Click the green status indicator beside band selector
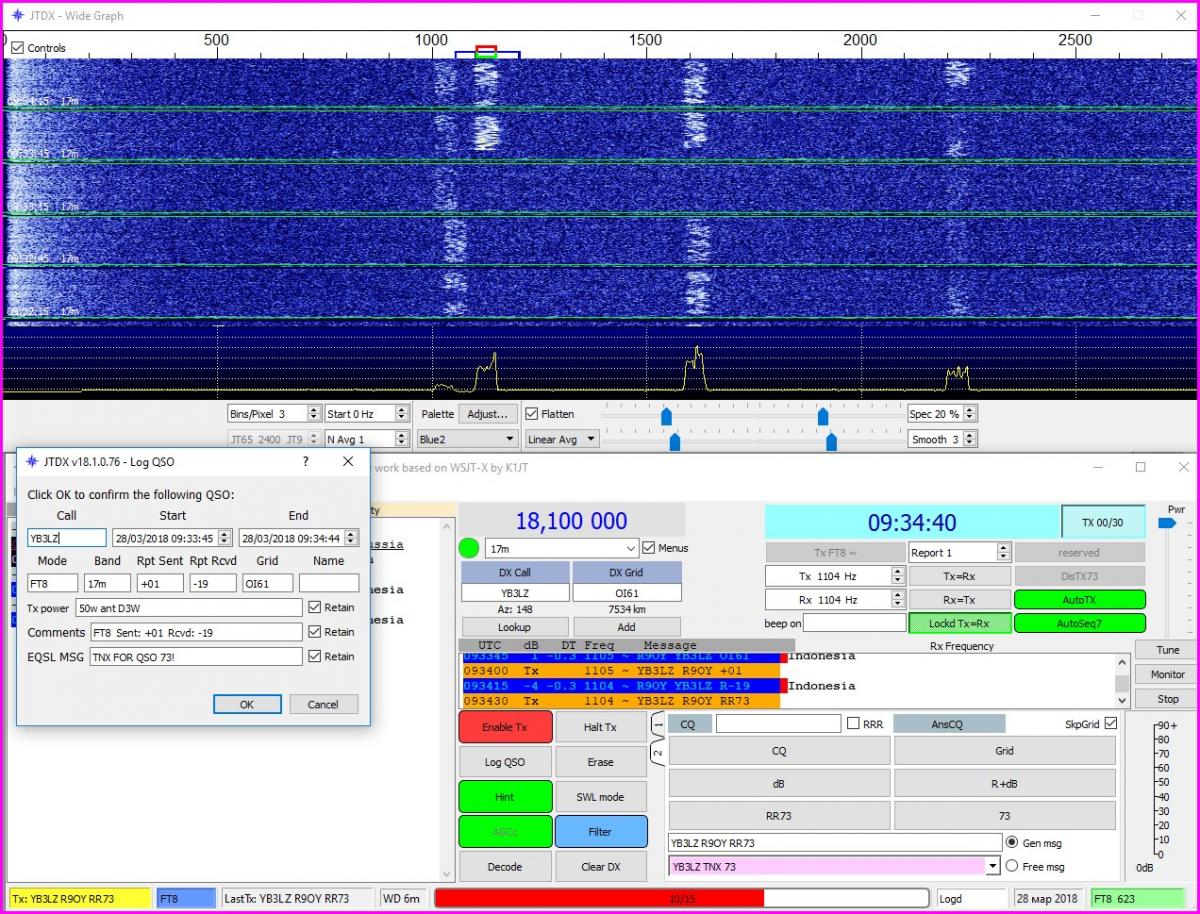This screenshot has height=914, width=1200. click(469, 548)
